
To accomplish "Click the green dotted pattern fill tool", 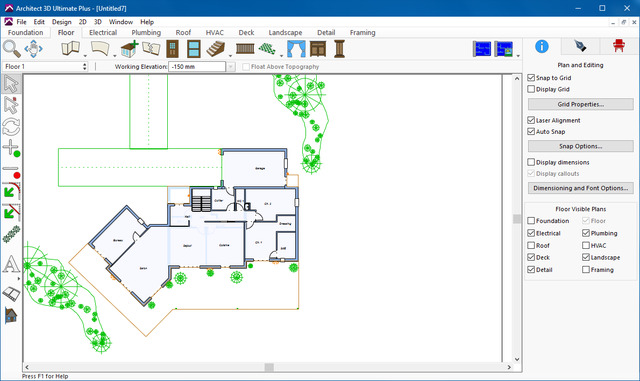I will 11,234.
